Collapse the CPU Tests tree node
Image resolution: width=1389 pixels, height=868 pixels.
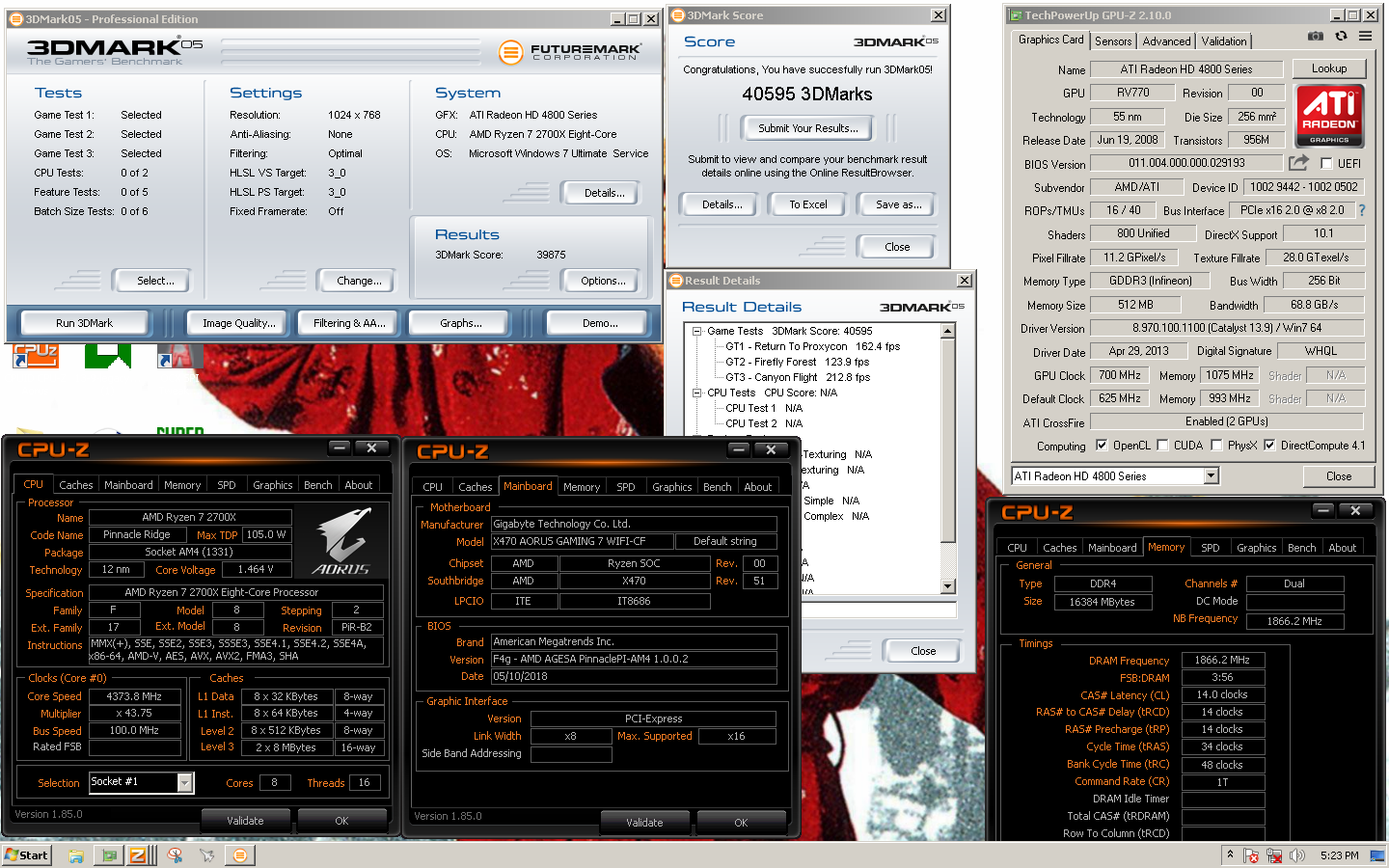click(x=697, y=393)
